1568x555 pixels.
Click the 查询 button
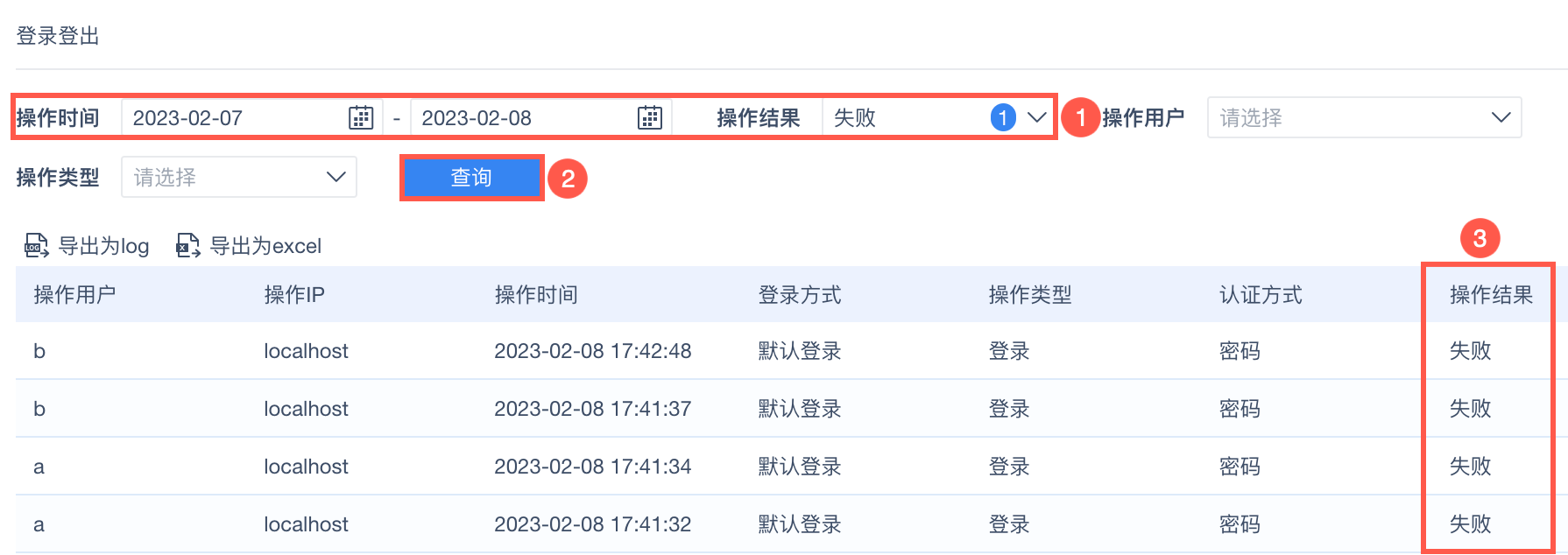(471, 178)
